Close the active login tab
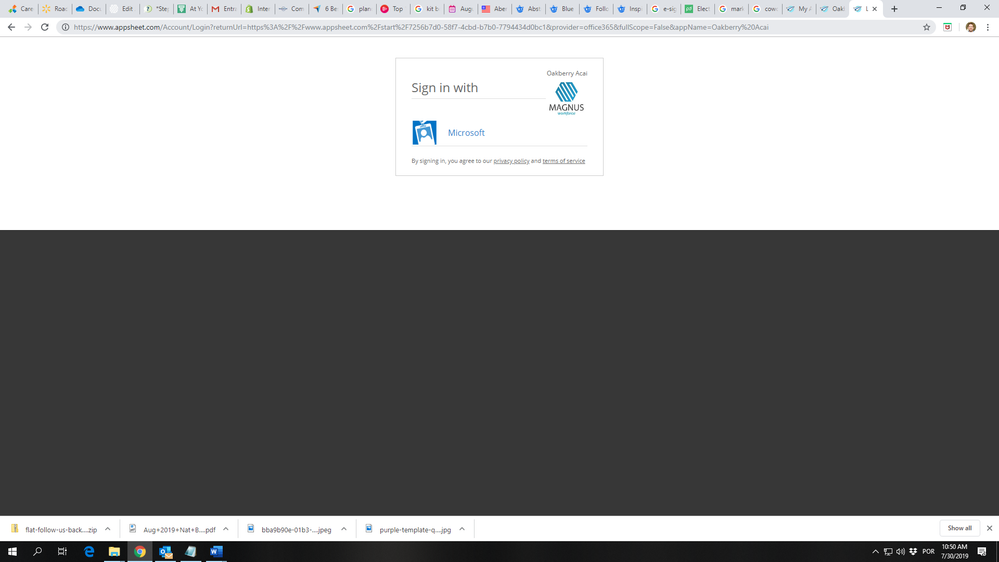Image resolution: width=999 pixels, height=562 pixels. click(x=874, y=9)
